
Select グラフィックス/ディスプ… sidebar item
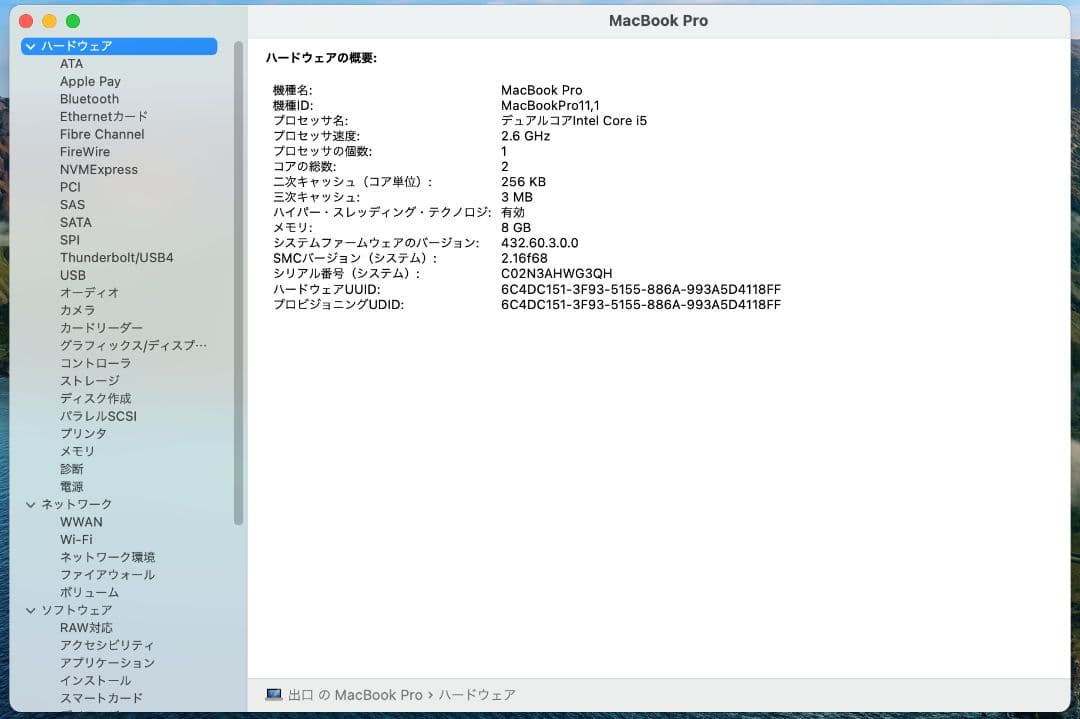[x=133, y=346]
